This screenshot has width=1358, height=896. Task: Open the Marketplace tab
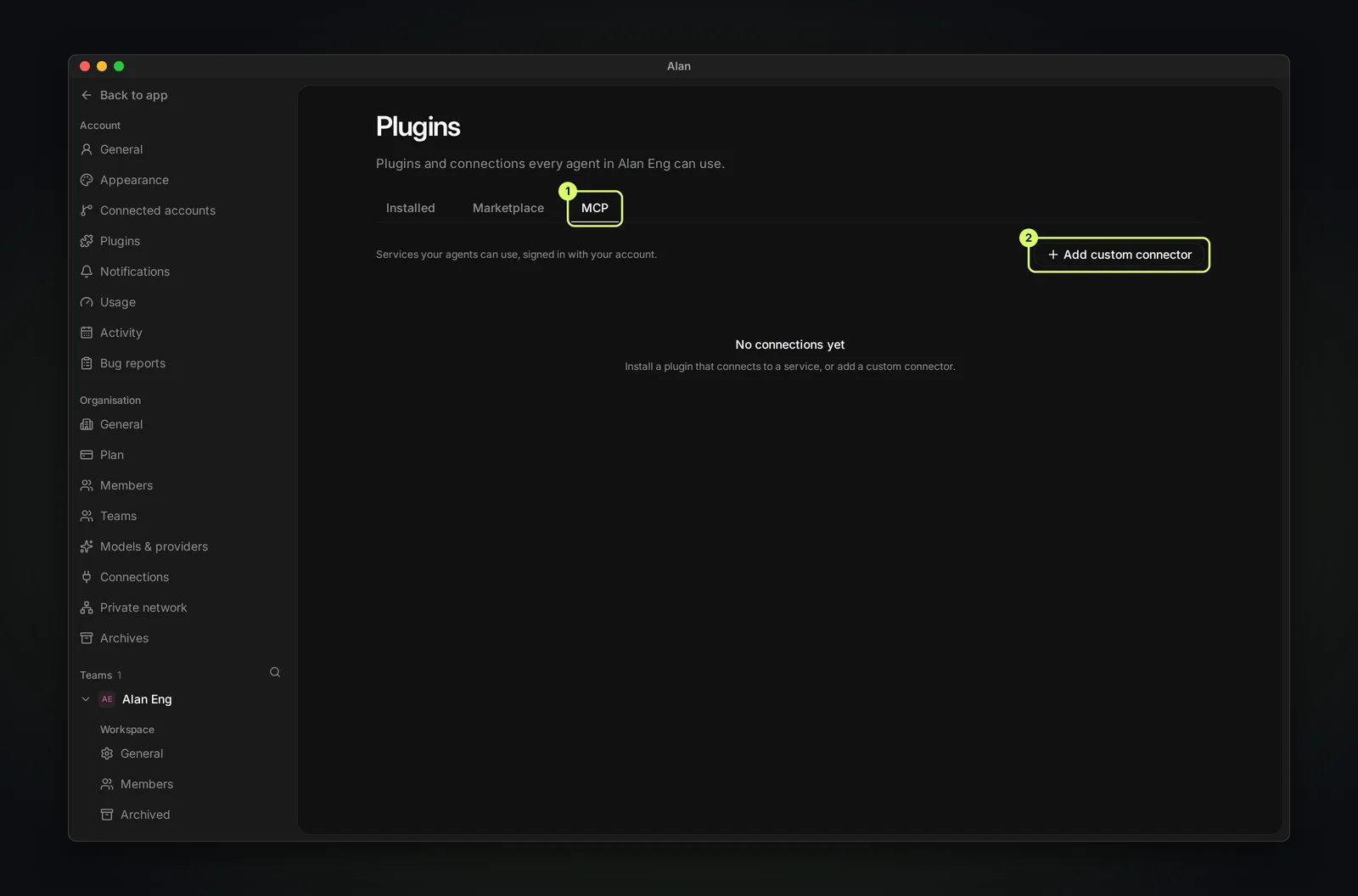508,208
